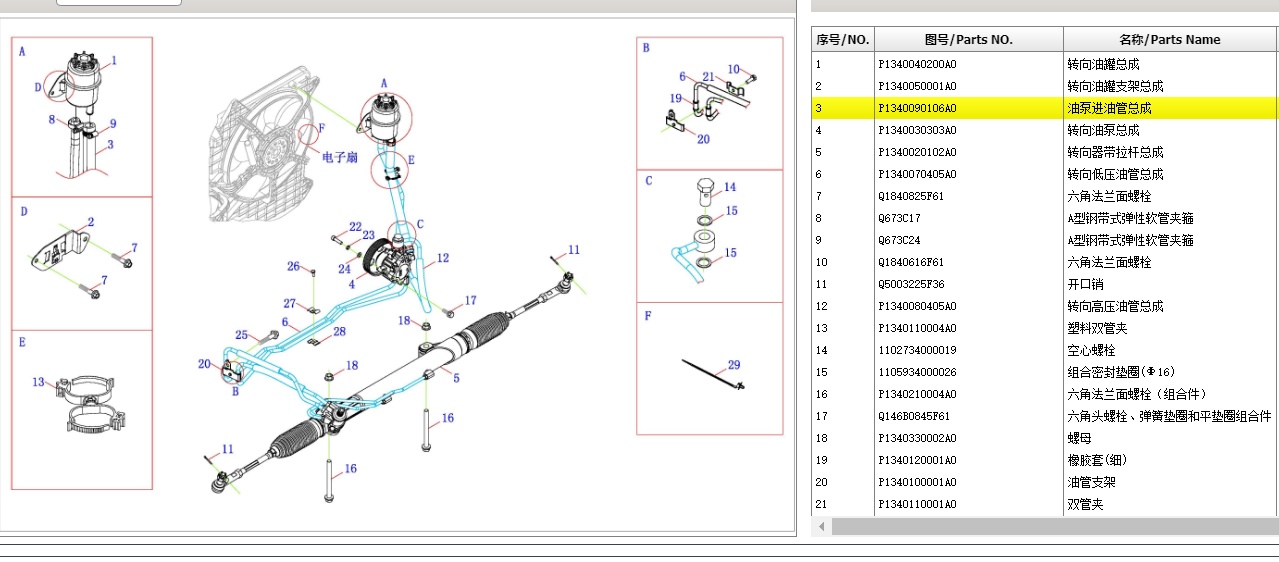Image resolution: width=1279 pixels, height=562 pixels.
Task: Click the 电子扇 label in diagram
Action: coord(340,157)
